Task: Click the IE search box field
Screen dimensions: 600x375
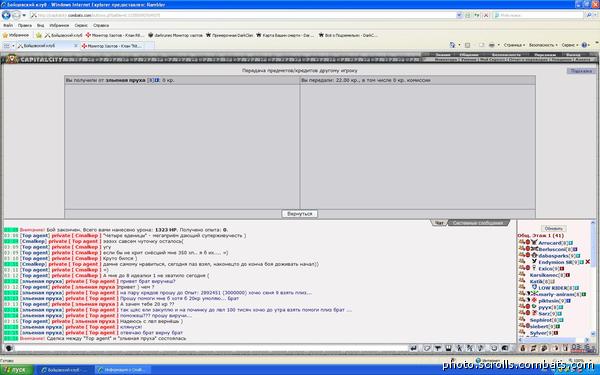Action: click(x=539, y=15)
